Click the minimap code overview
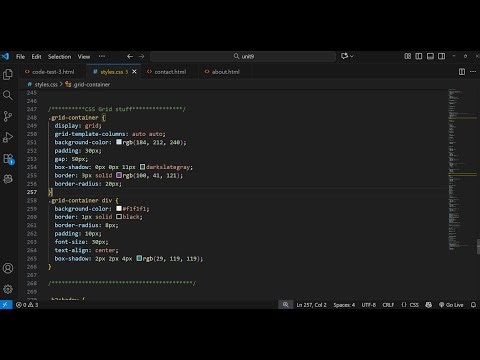 point(462,169)
